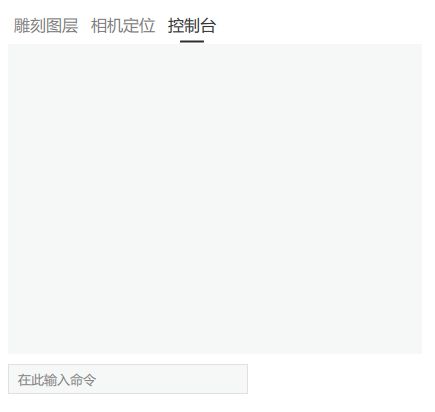This screenshot has height=412, width=435.
Task: Click the 在此输入命令 input field
Action: click(128, 379)
